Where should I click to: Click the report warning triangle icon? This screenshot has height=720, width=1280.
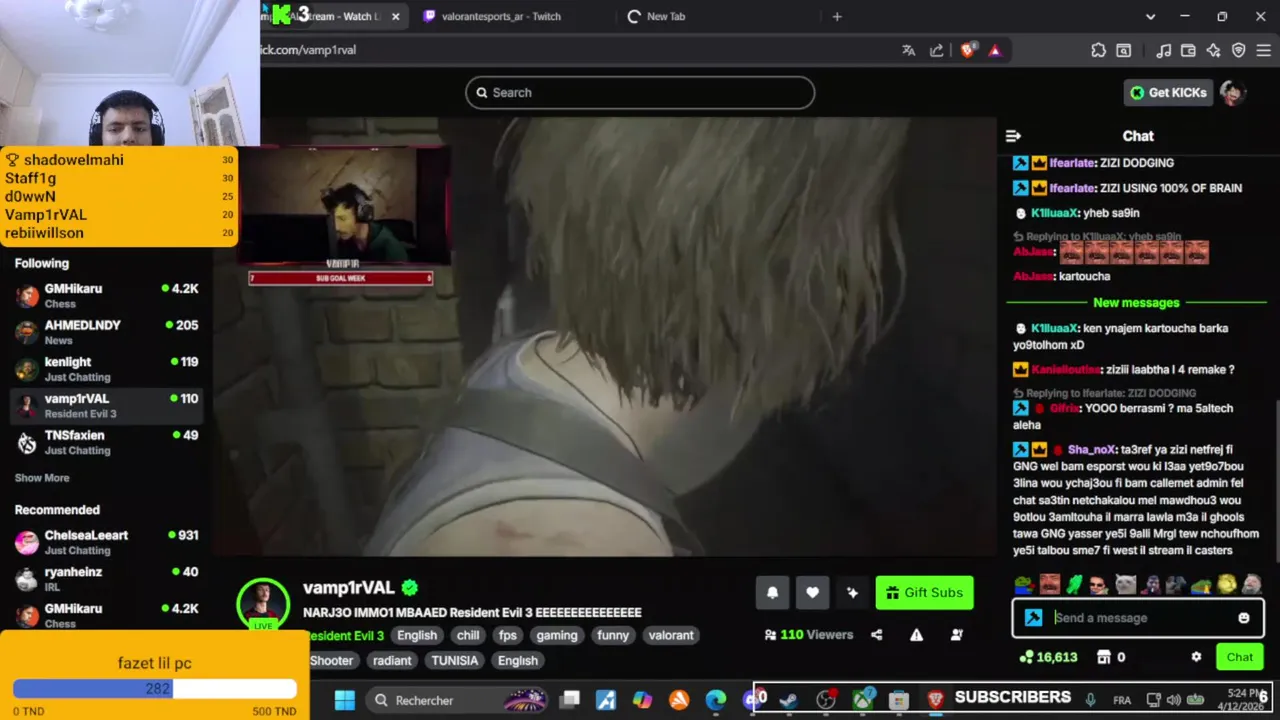pyautogui.click(x=916, y=634)
